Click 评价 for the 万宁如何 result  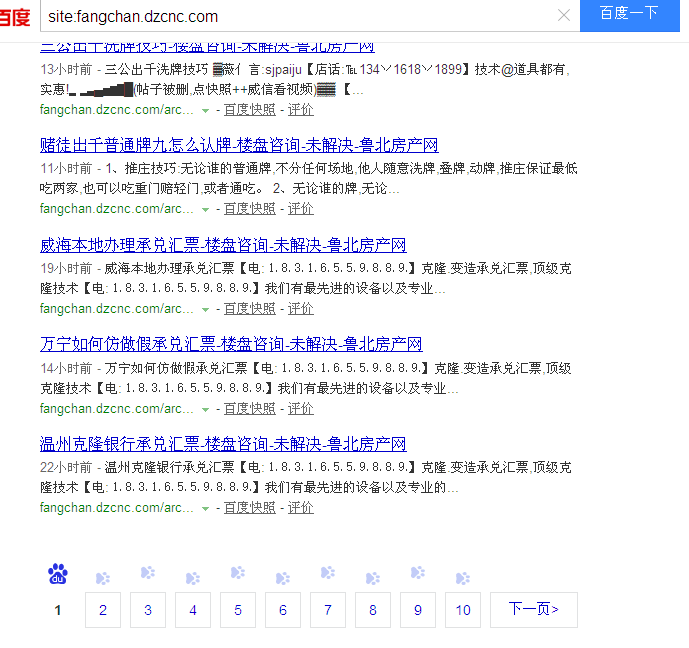point(301,409)
